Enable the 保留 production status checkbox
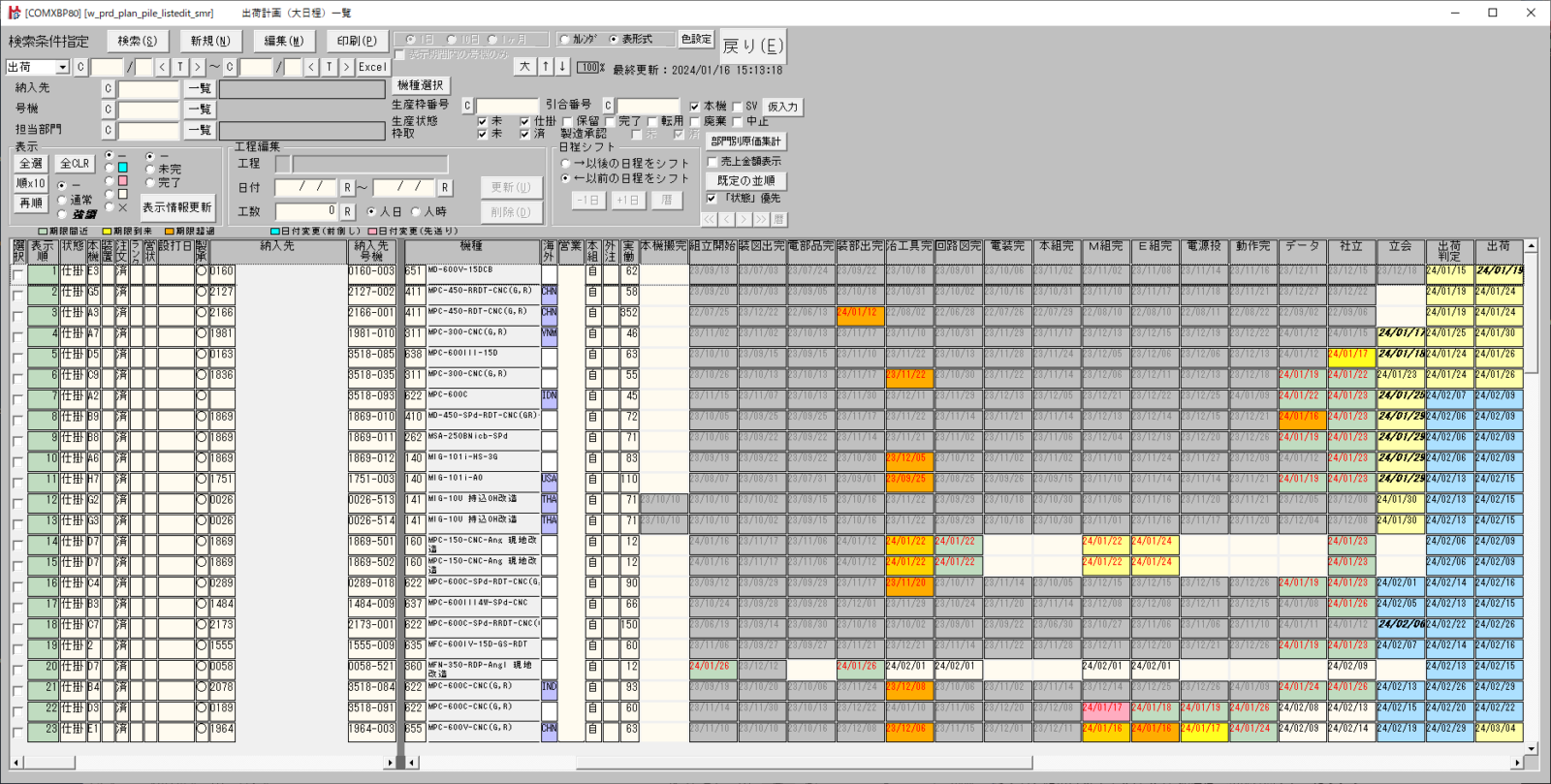Image resolution: width=1551 pixels, height=784 pixels. (x=568, y=122)
